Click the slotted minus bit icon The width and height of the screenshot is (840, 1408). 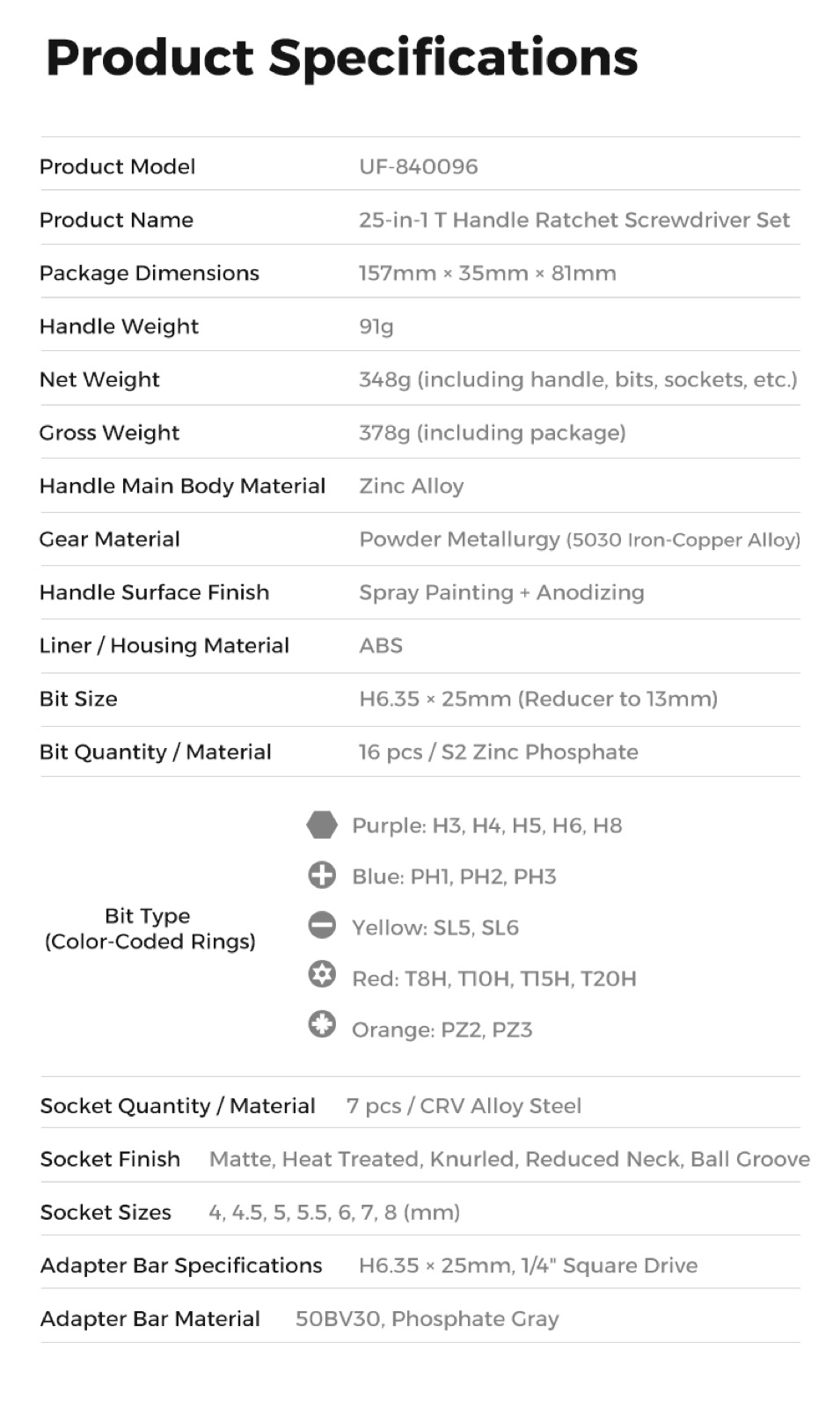(322, 925)
